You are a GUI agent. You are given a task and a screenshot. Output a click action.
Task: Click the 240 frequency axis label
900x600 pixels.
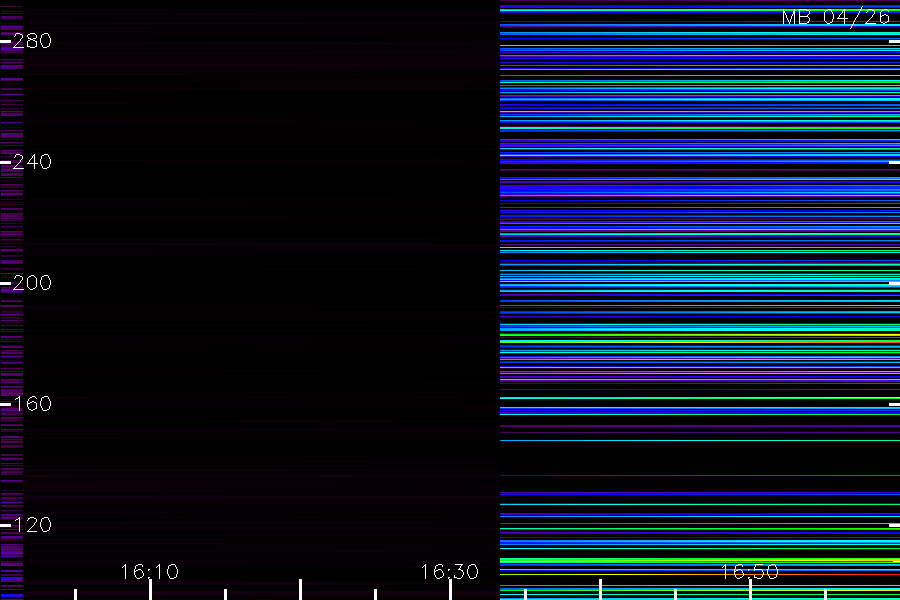pos(32,162)
